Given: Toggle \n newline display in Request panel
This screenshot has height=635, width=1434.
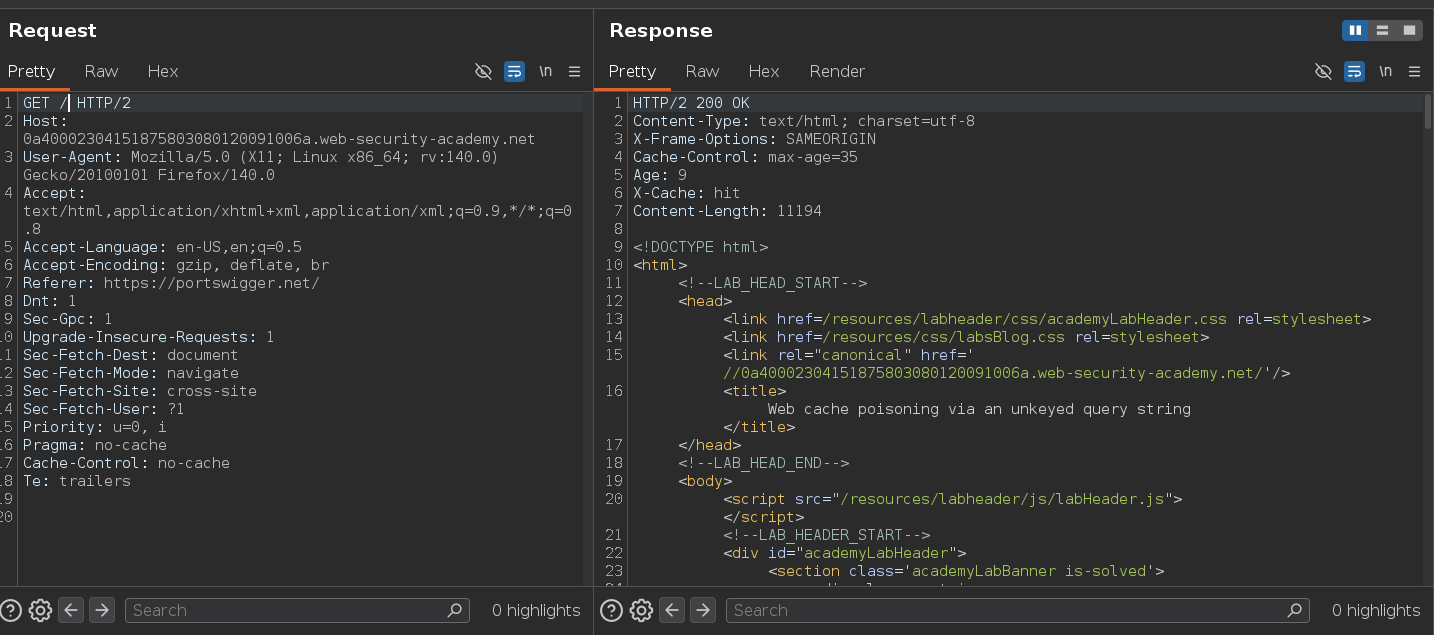Looking at the screenshot, I should click(545, 71).
